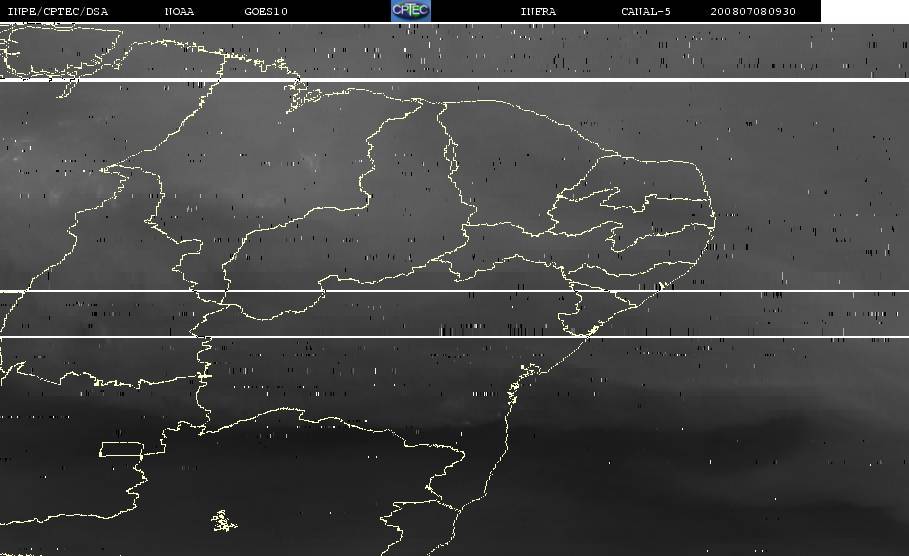Click the white block right of header bar
The height and width of the screenshot is (556, 909).
[x=864, y=11]
